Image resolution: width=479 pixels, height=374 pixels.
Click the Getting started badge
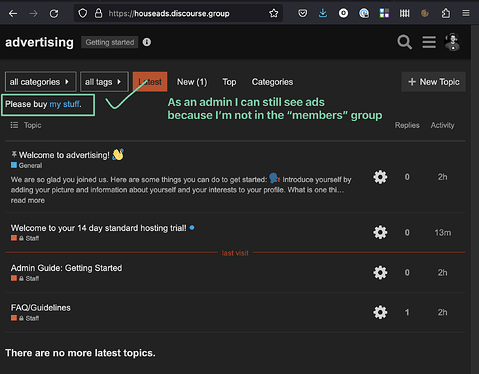[110, 42]
